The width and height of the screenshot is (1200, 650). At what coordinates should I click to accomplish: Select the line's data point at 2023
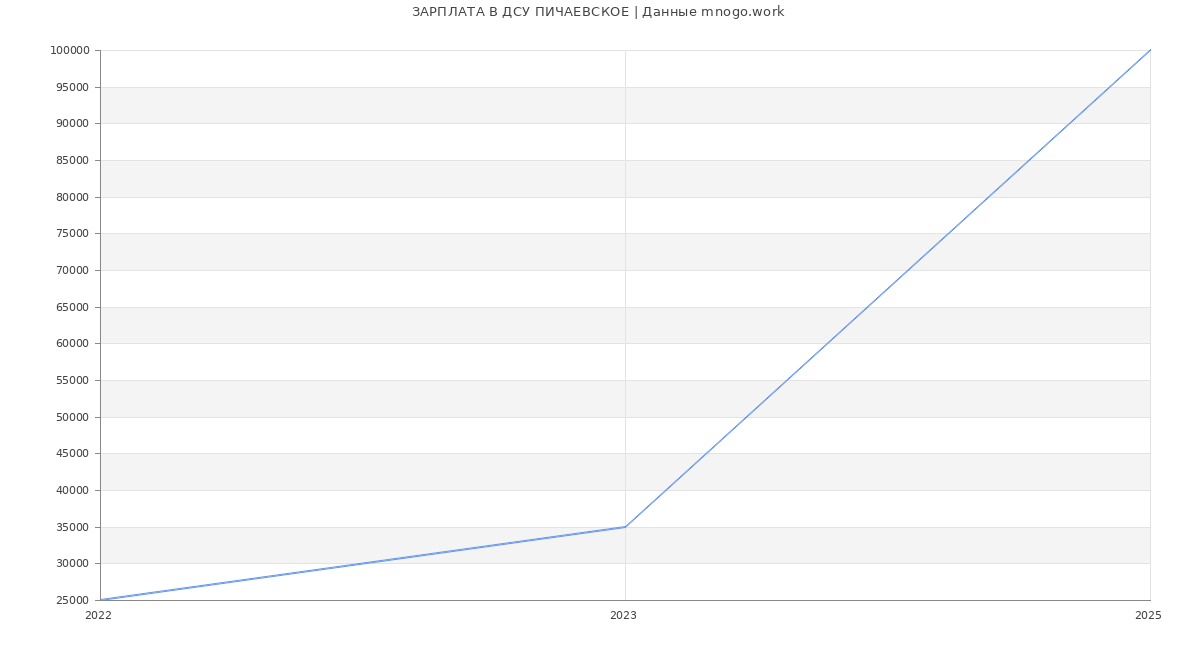[625, 527]
